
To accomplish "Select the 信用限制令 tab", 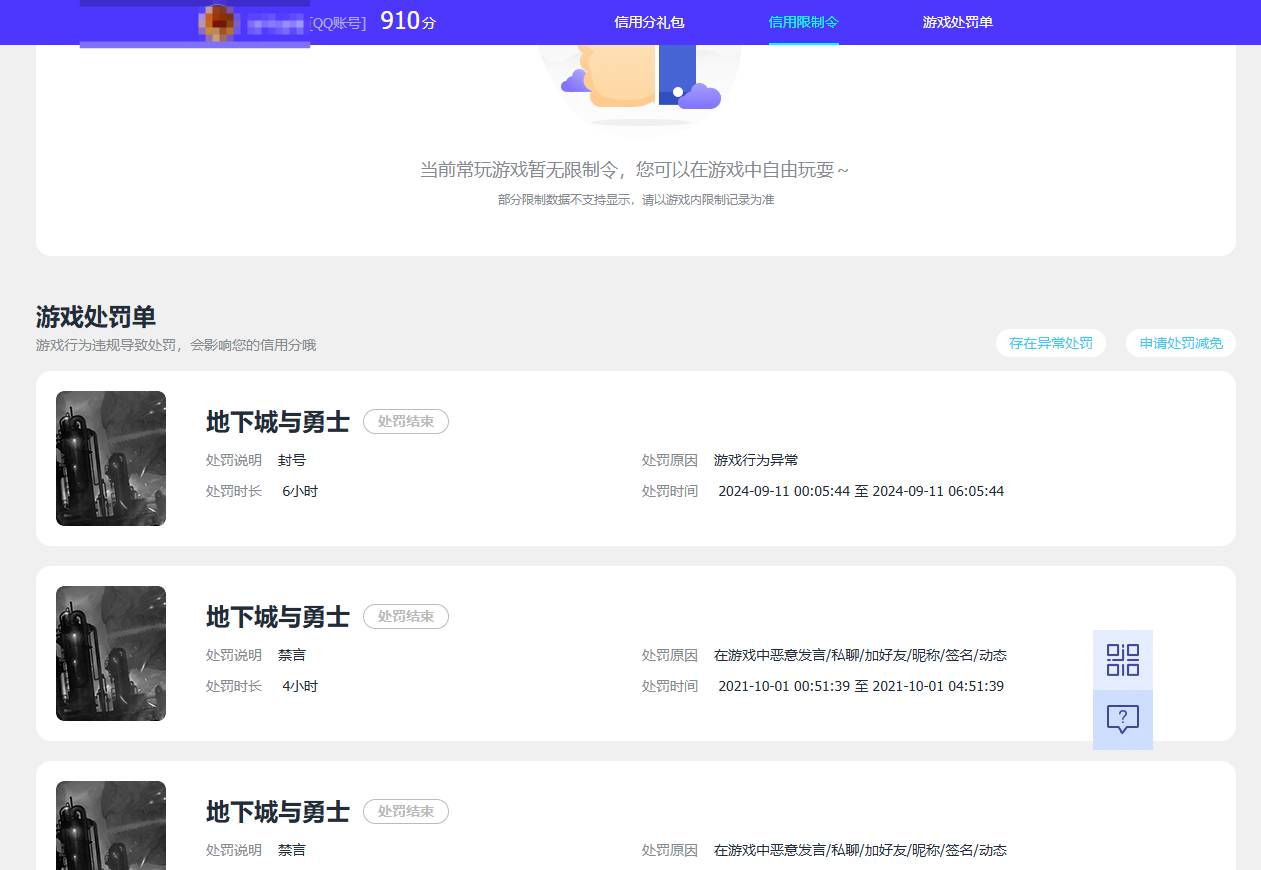I will [803, 22].
